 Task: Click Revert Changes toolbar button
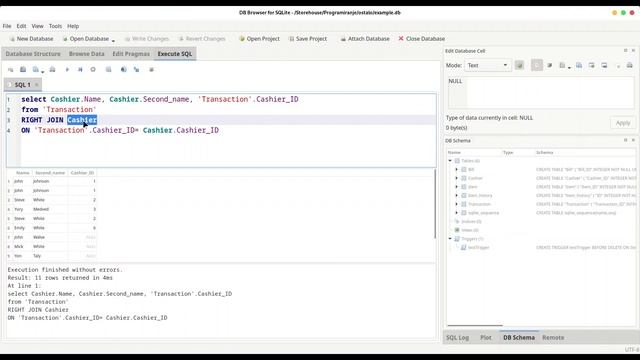(202, 39)
